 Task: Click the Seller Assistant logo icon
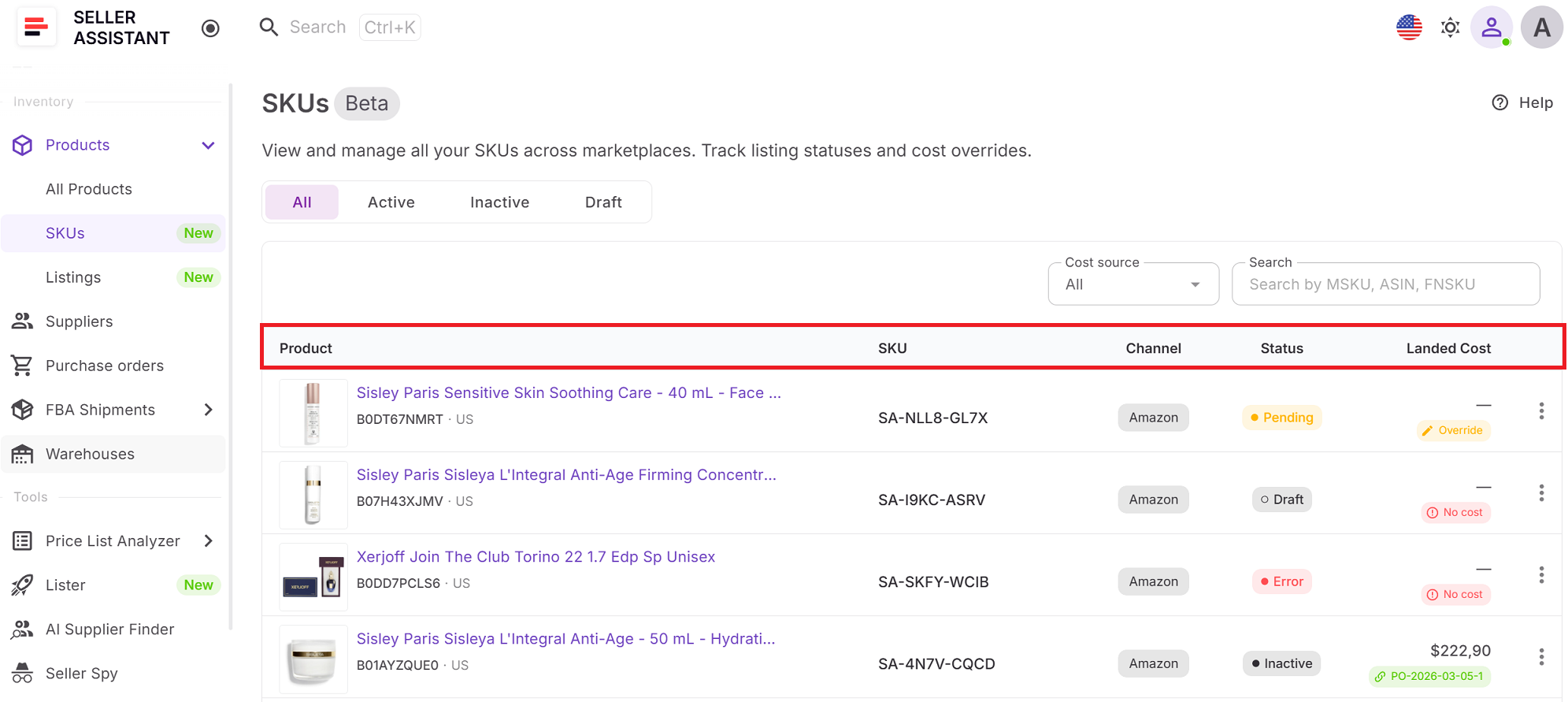[36, 28]
